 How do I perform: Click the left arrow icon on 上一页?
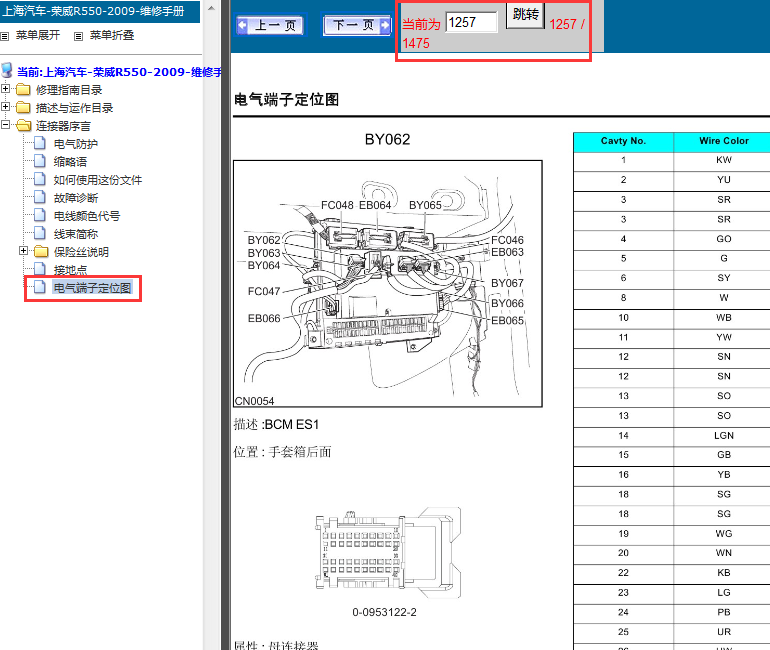[243, 25]
